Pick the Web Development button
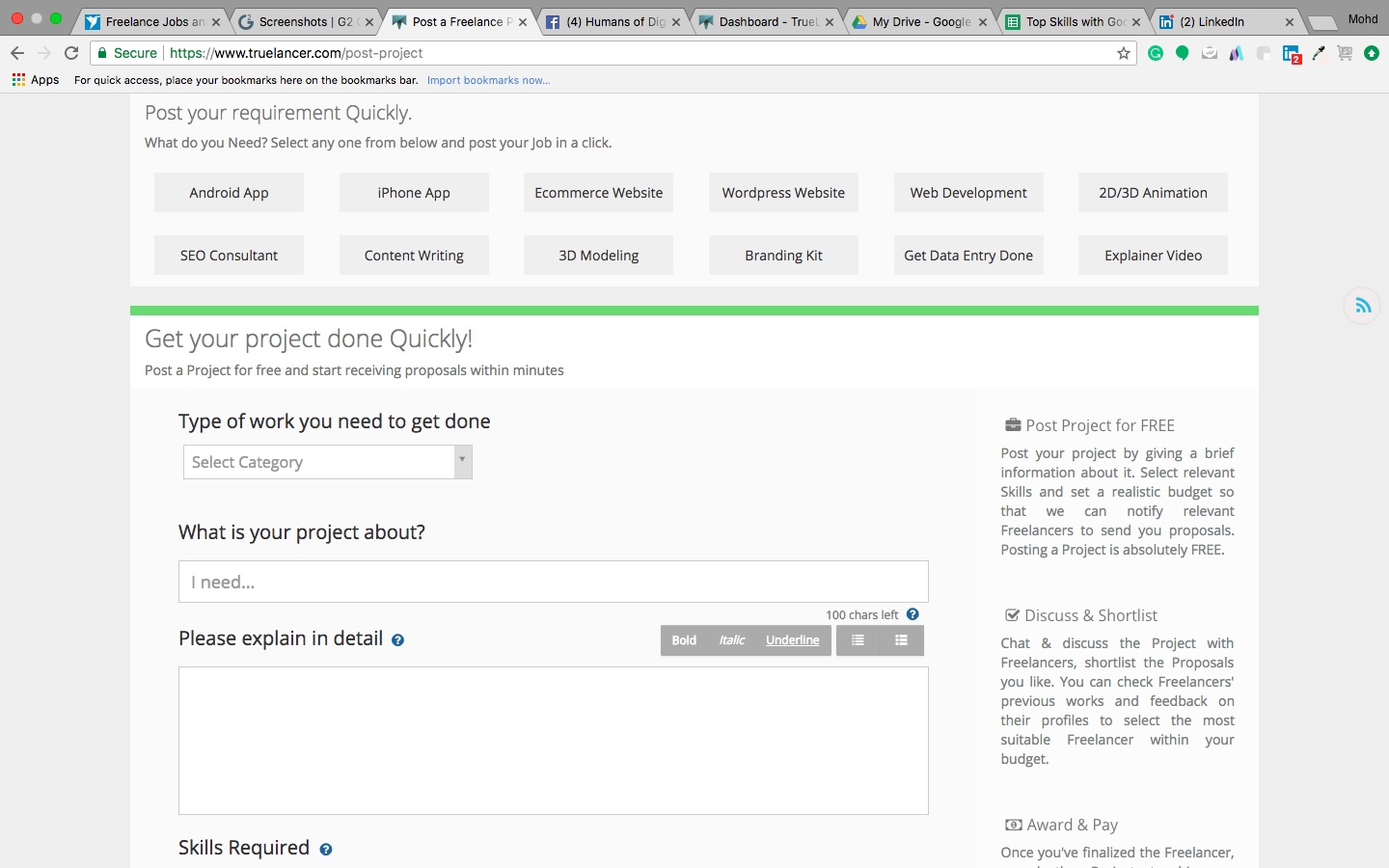The image size is (1389, 868). pyautogui.click(x=968, y=193)
